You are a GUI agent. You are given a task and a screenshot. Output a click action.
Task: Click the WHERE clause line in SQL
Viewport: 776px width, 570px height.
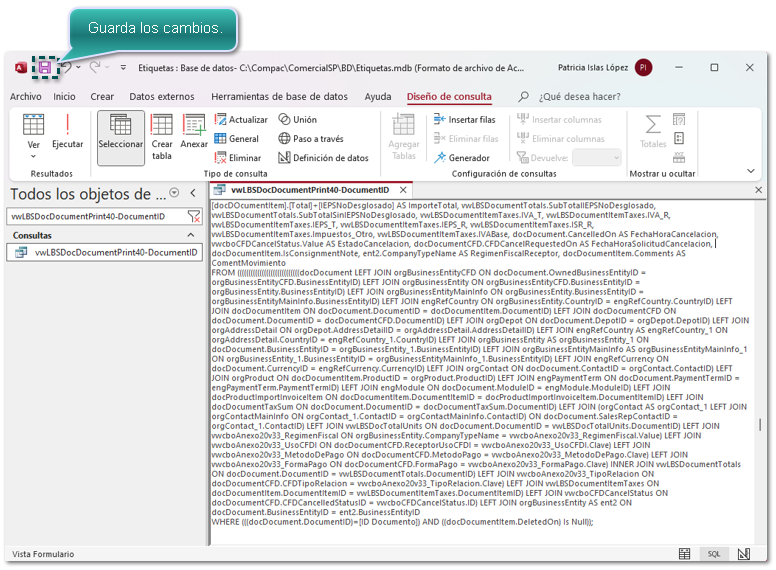402,522
